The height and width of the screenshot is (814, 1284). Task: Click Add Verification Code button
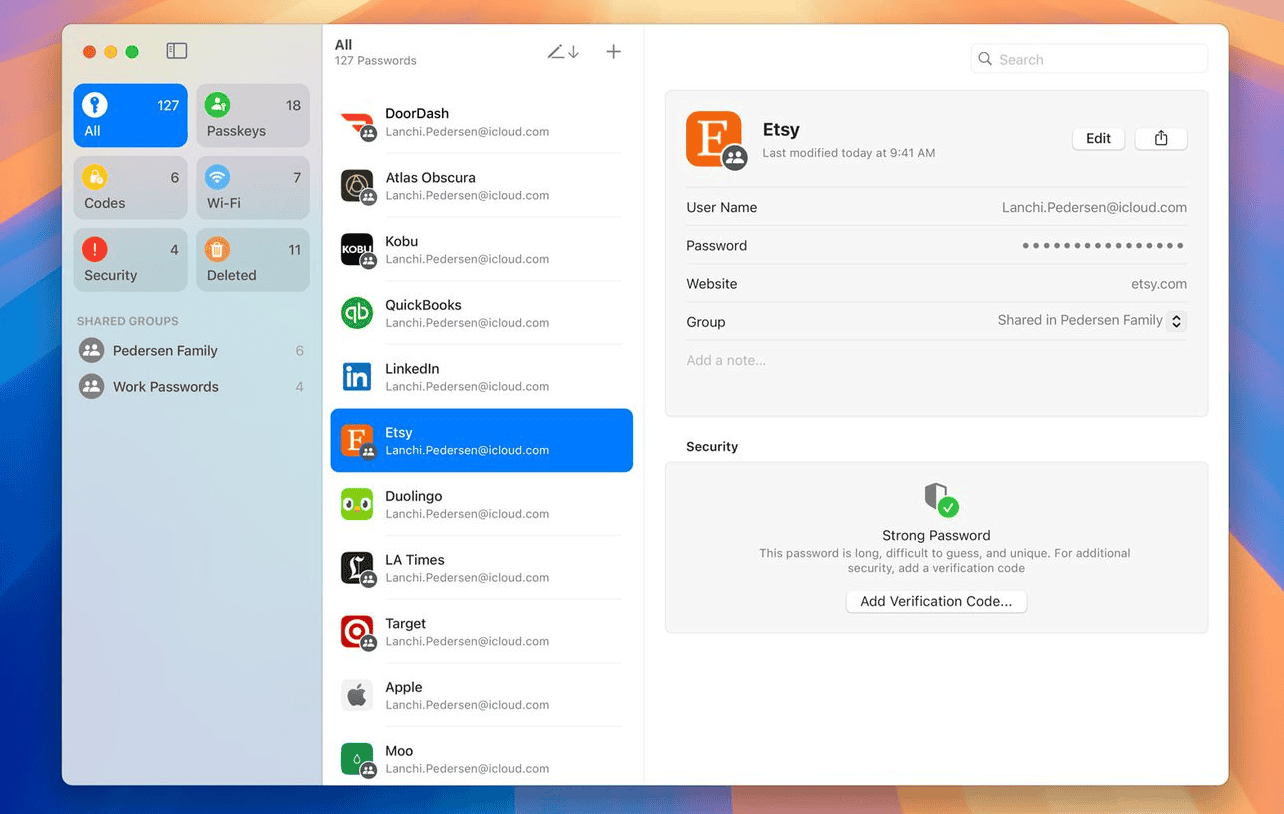click(936, 602)
